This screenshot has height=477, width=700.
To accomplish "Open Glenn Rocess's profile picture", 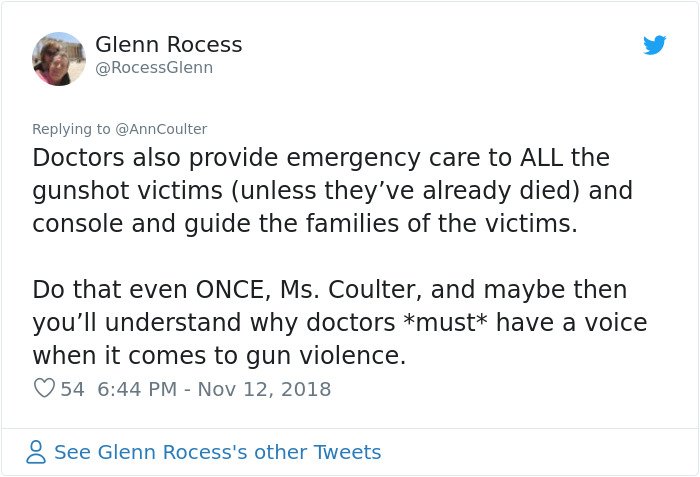I will [x=59, y=58].
